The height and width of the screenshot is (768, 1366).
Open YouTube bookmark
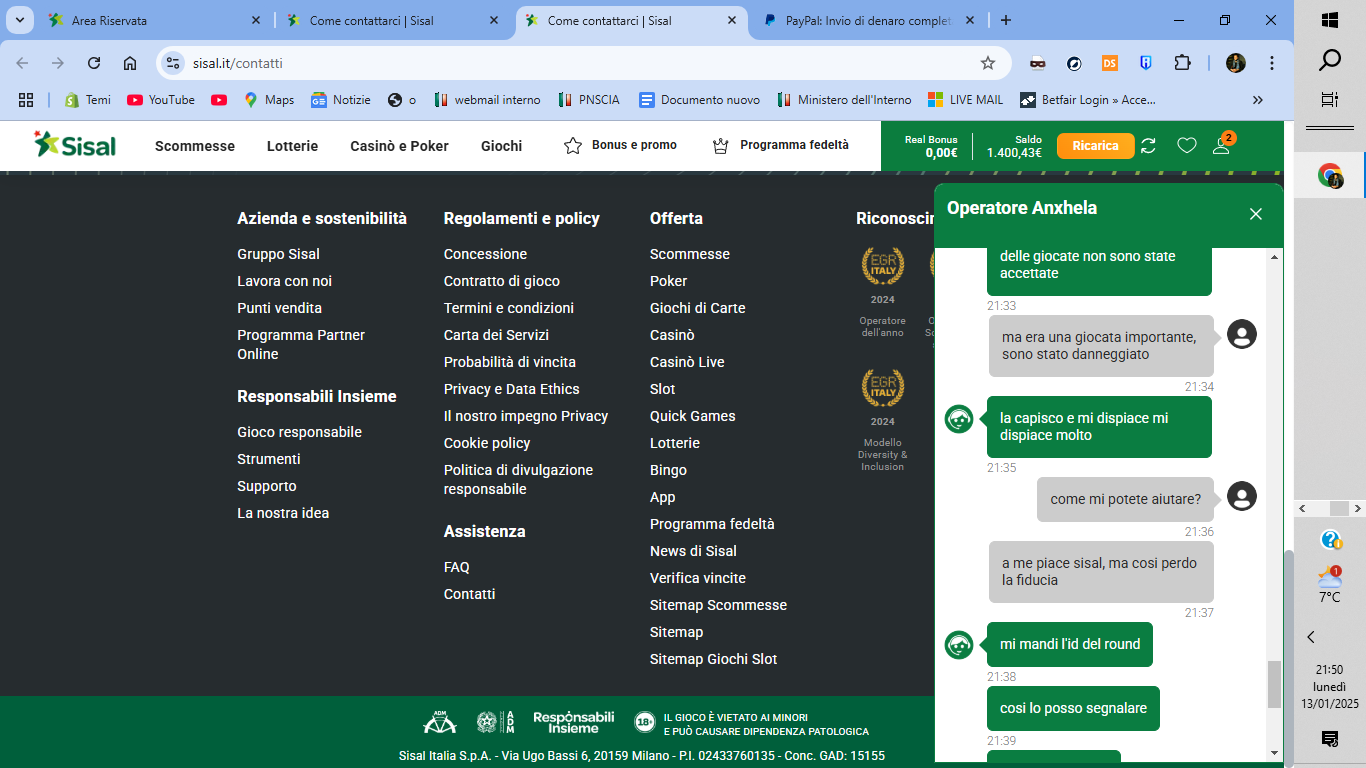(x=161, y=100)
